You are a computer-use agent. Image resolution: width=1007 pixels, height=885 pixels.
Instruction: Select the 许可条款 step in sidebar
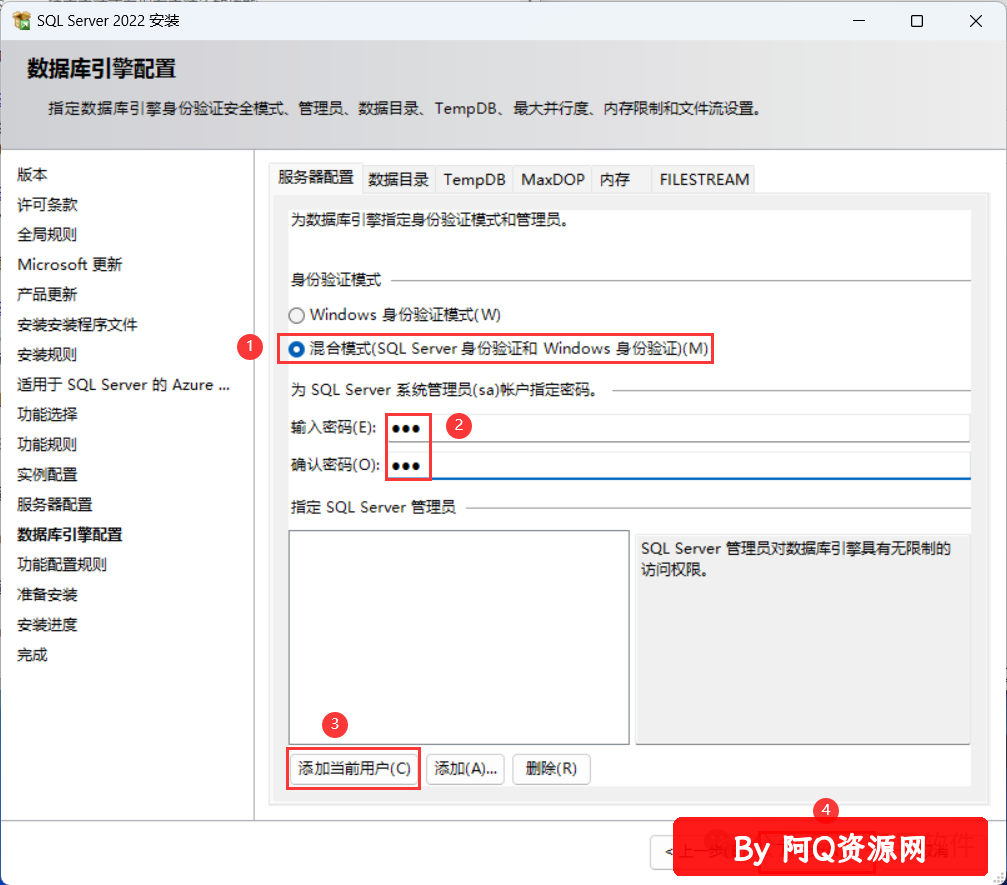tap(47, 205)
